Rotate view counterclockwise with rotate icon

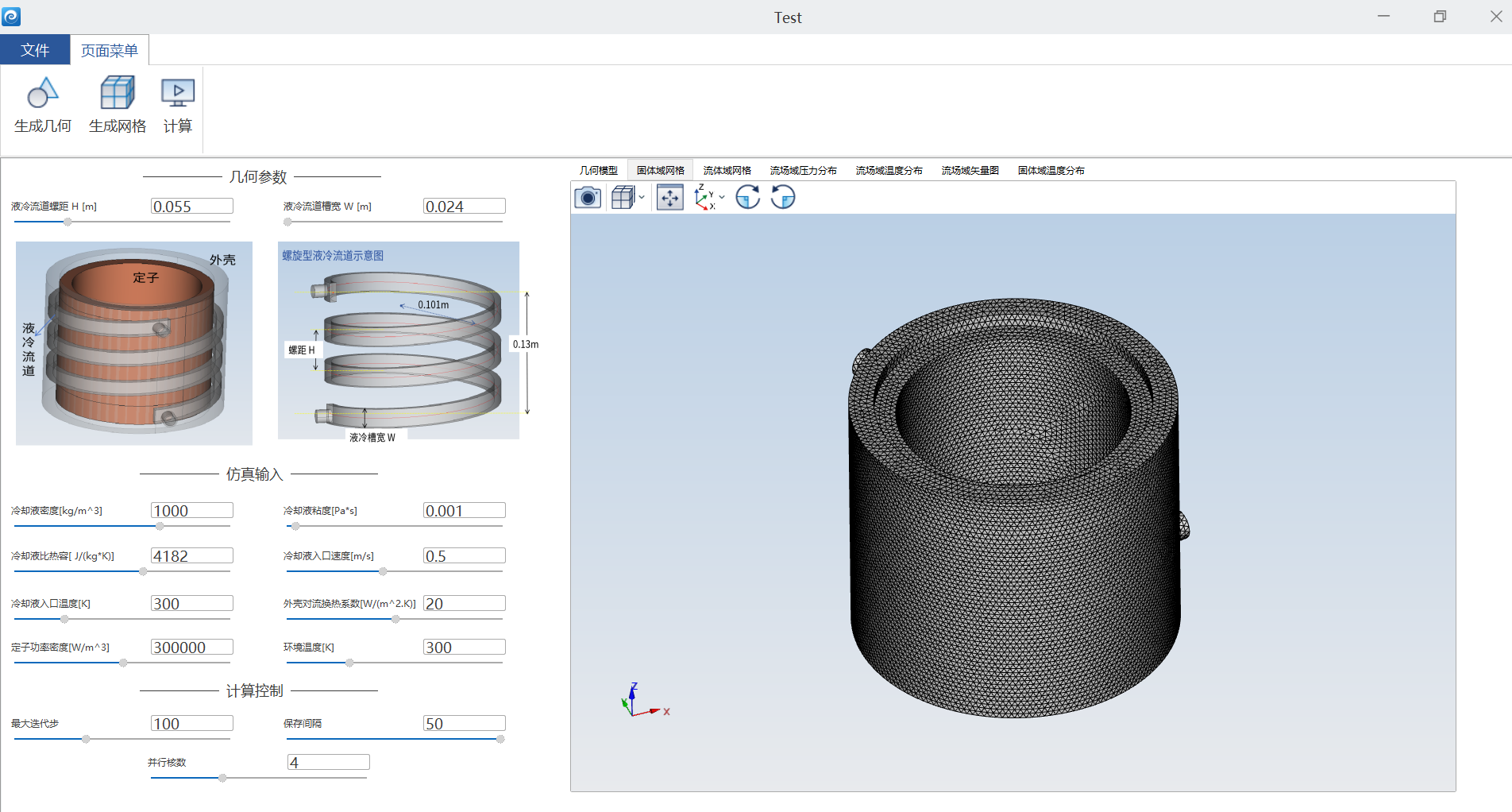coord(783,197)
